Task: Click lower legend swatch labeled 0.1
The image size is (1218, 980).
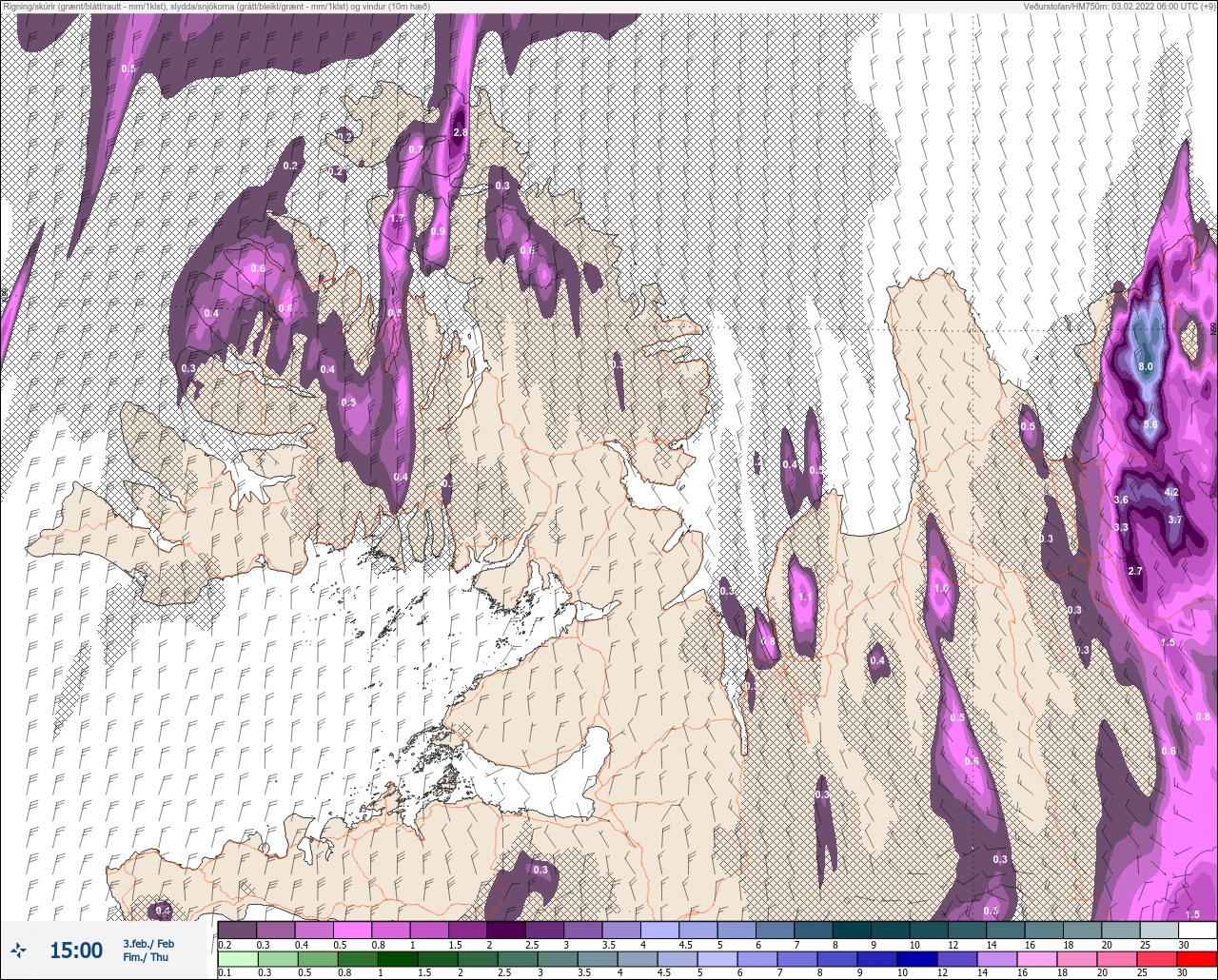Action: pyautogui.click(x=237, y=958)
